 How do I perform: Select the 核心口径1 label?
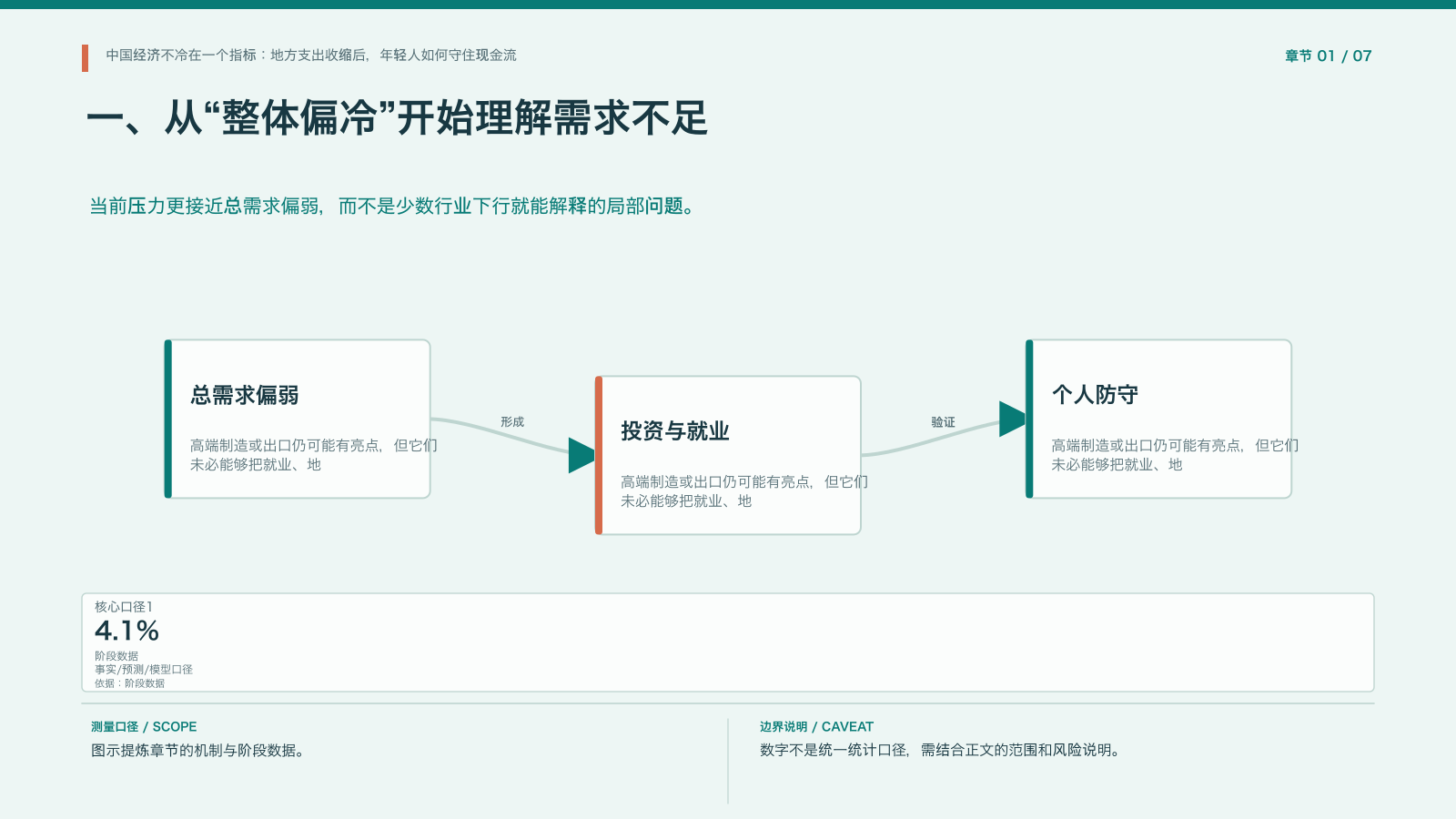point(124,607)
